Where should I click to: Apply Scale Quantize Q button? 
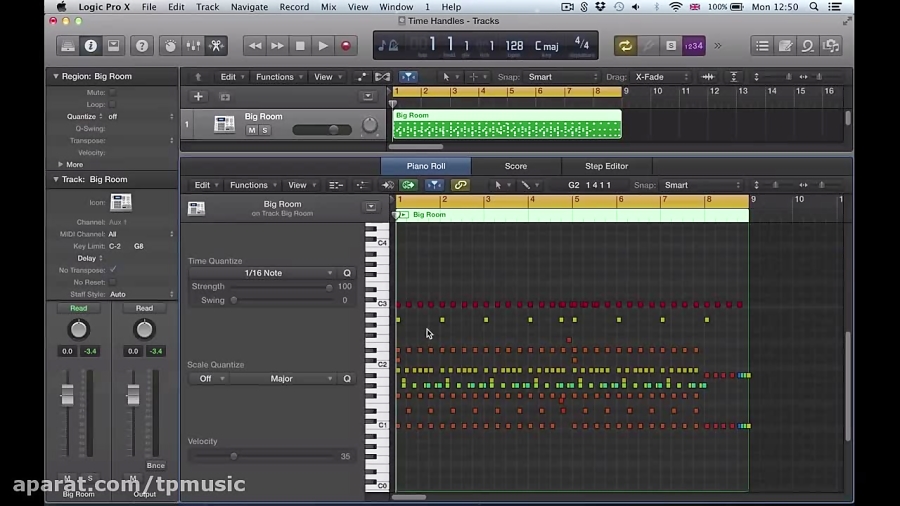tap(347, 379)
